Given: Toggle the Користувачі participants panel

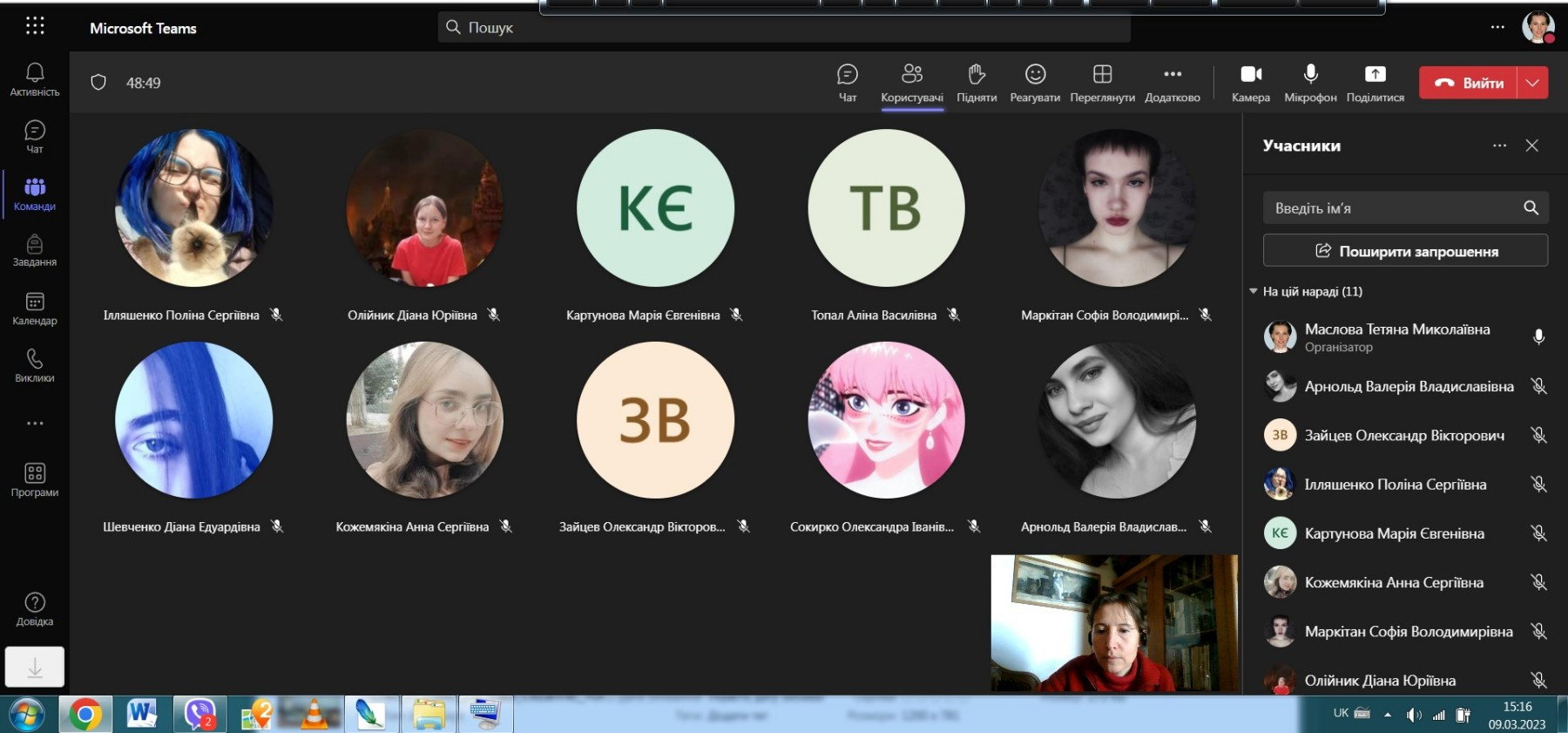Looking at the screenshot, I should 911,82.
